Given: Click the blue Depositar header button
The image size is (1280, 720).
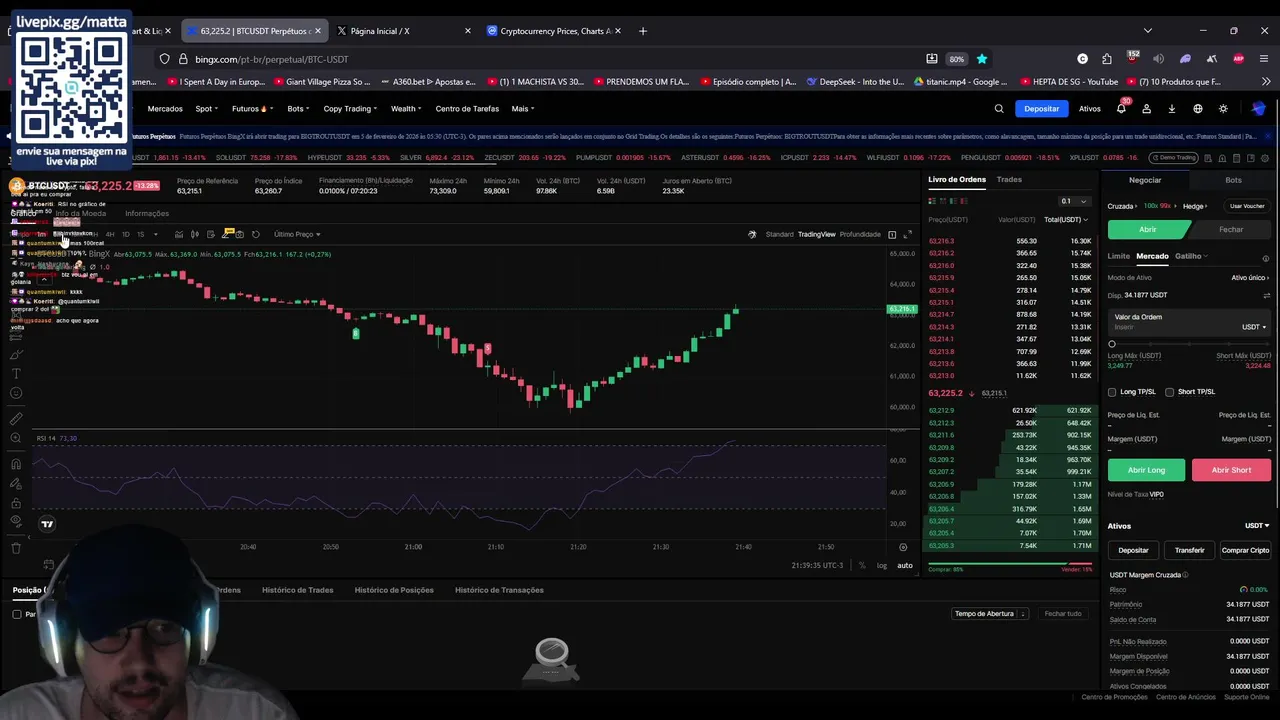Looking at the screenshot, I should [x=1041, y=109].
